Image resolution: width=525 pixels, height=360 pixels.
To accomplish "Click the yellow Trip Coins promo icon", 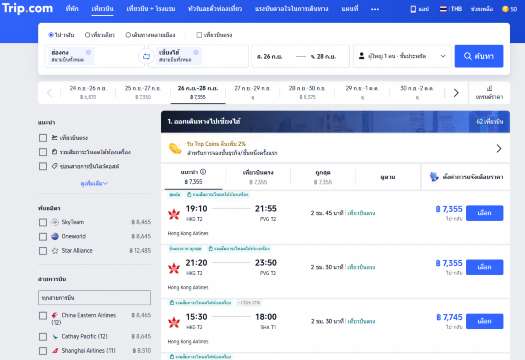I will [x=175, y=148].
